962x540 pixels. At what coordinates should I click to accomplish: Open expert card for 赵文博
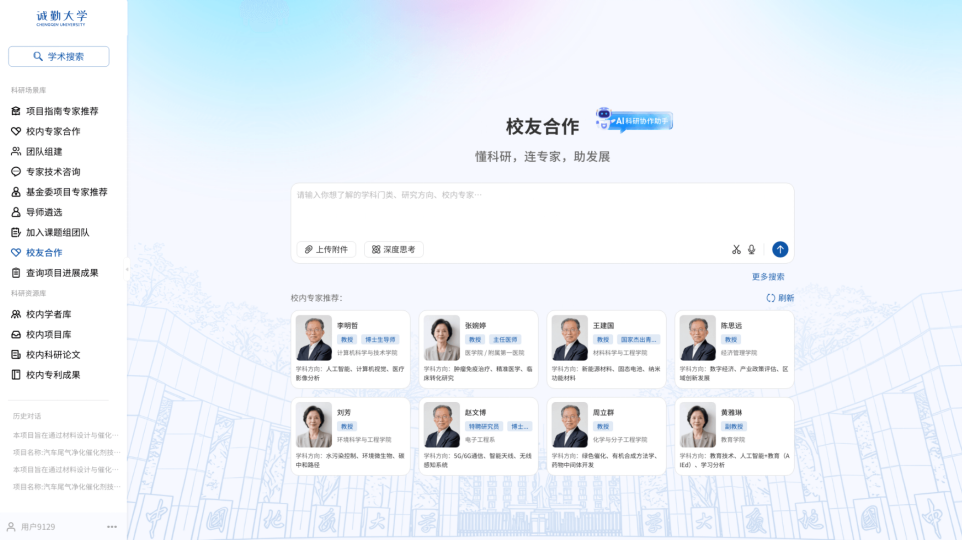(479, 436)
